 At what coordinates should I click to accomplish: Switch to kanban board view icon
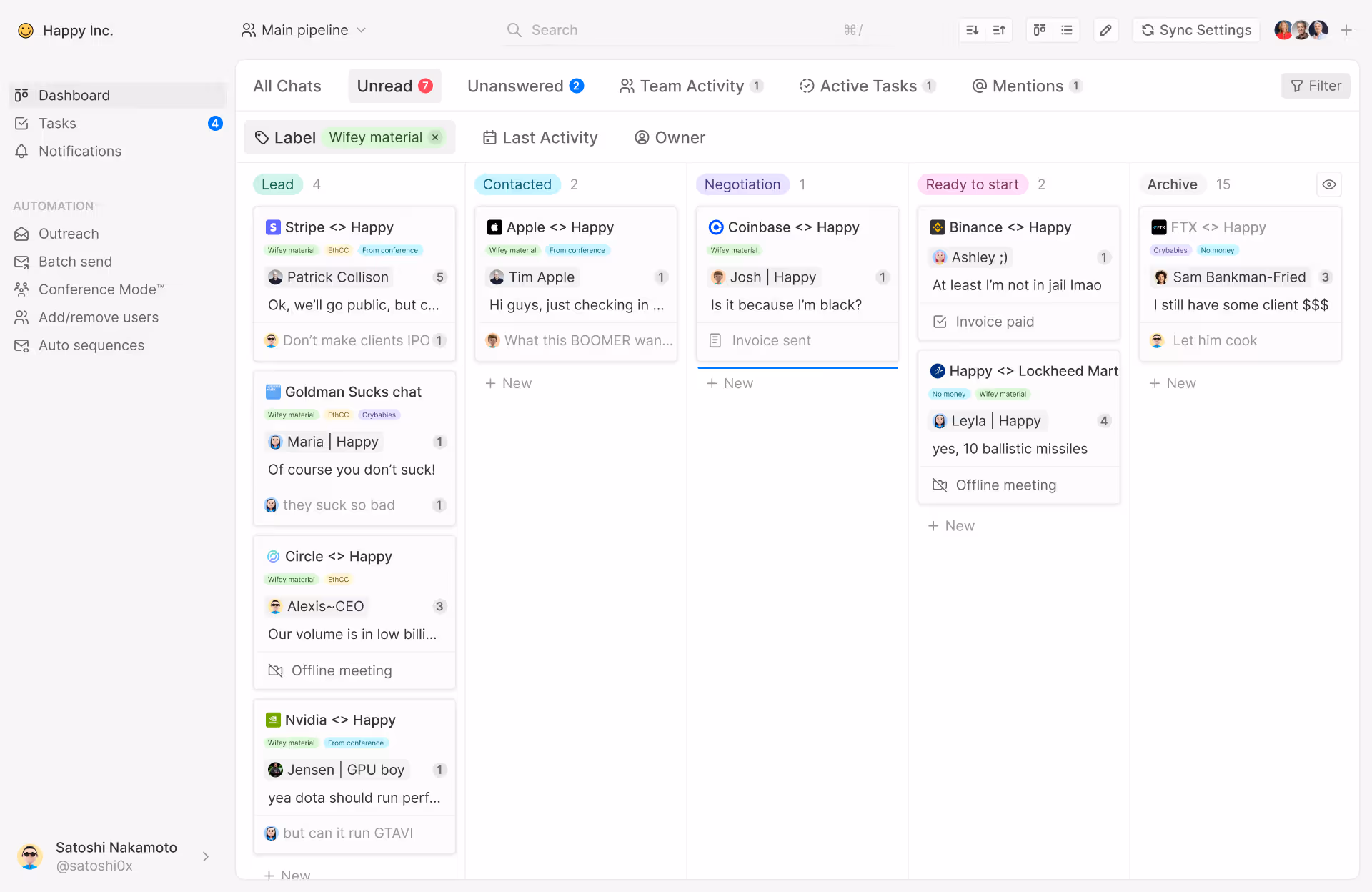(x=1040, y=30)
